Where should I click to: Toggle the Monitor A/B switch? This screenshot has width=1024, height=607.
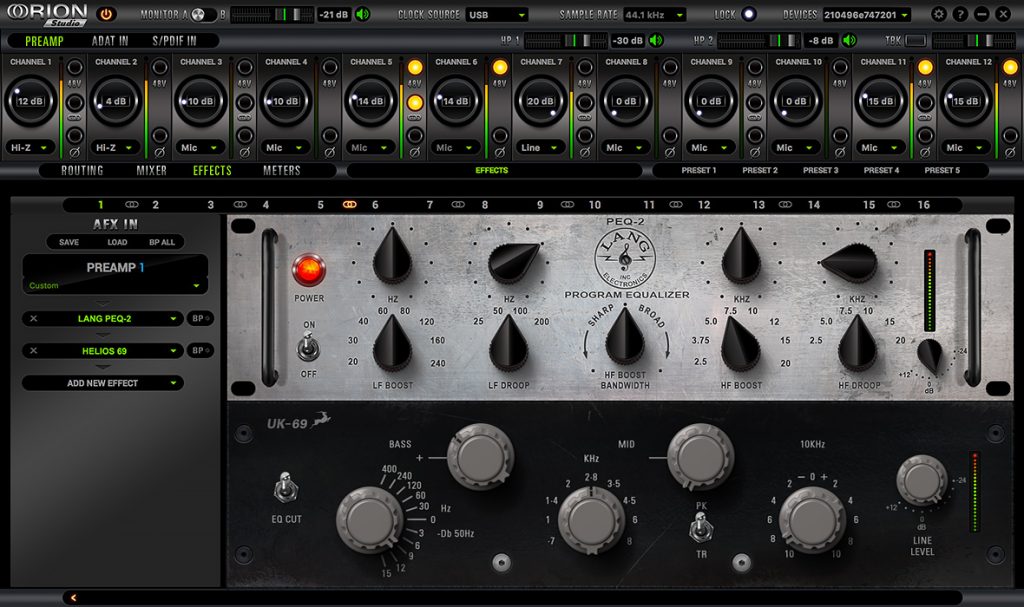coord(202,14)
